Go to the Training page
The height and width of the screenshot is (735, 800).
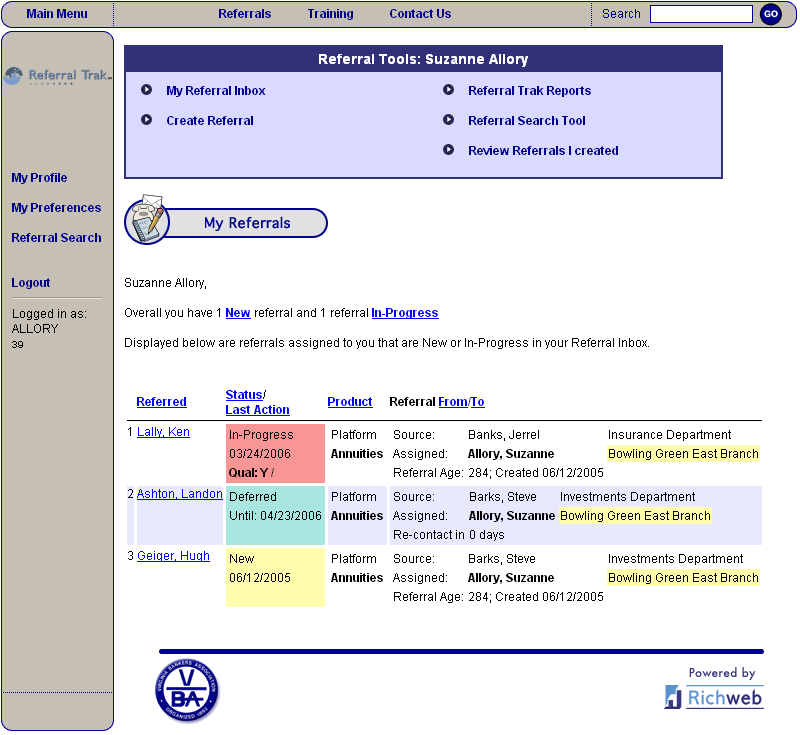(x=330, y=14)
